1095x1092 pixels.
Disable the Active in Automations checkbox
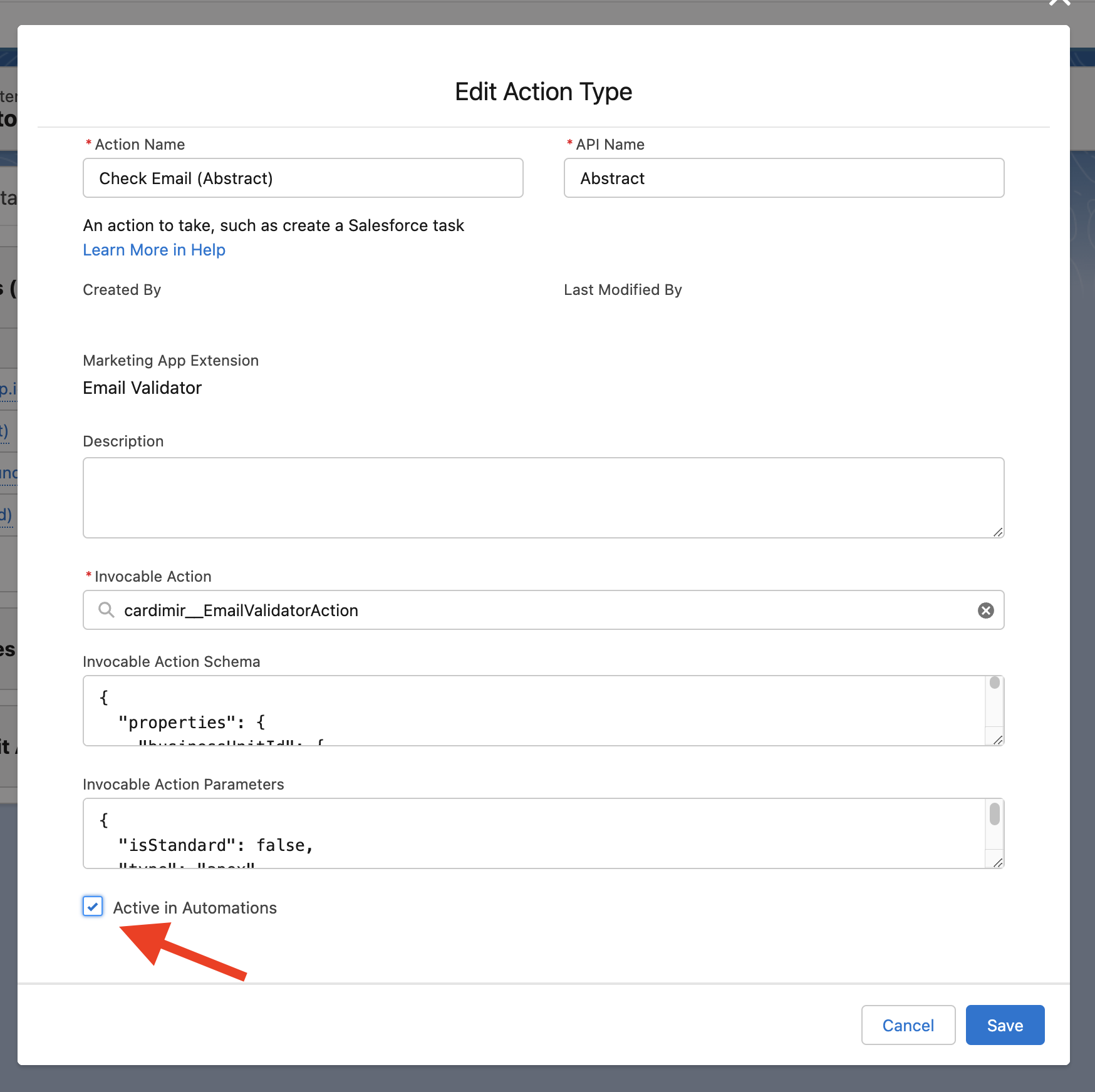pos(93,907)
